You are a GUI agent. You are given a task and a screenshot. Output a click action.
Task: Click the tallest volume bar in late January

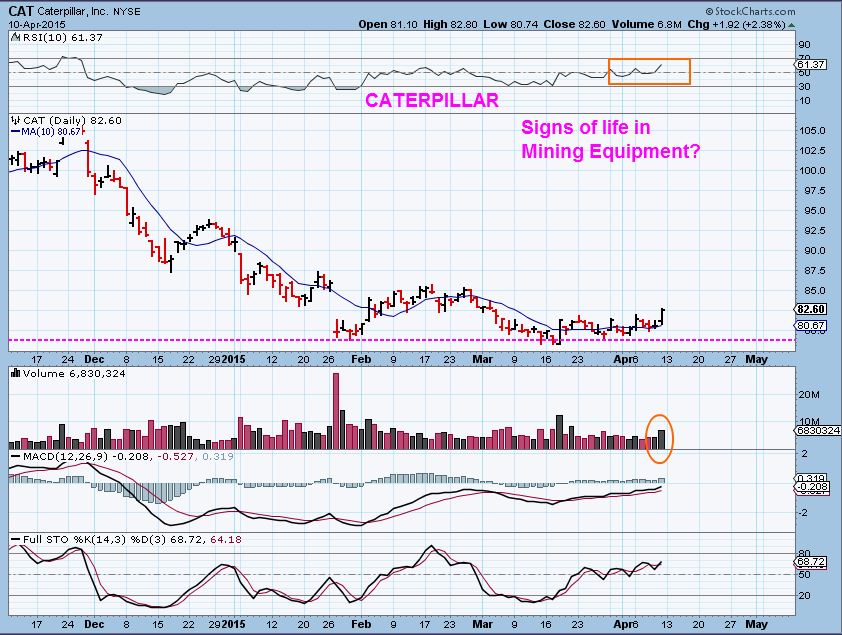click(336, 411)
